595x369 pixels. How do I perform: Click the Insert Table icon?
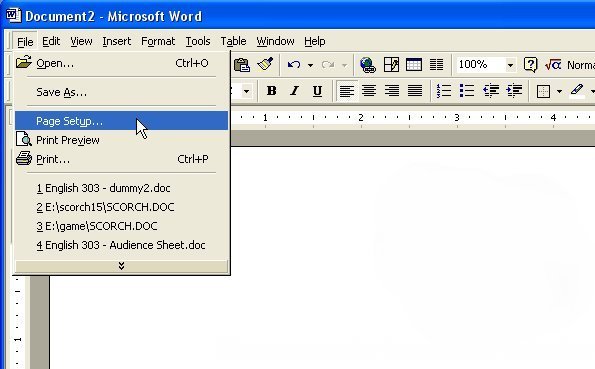[414, 65]
